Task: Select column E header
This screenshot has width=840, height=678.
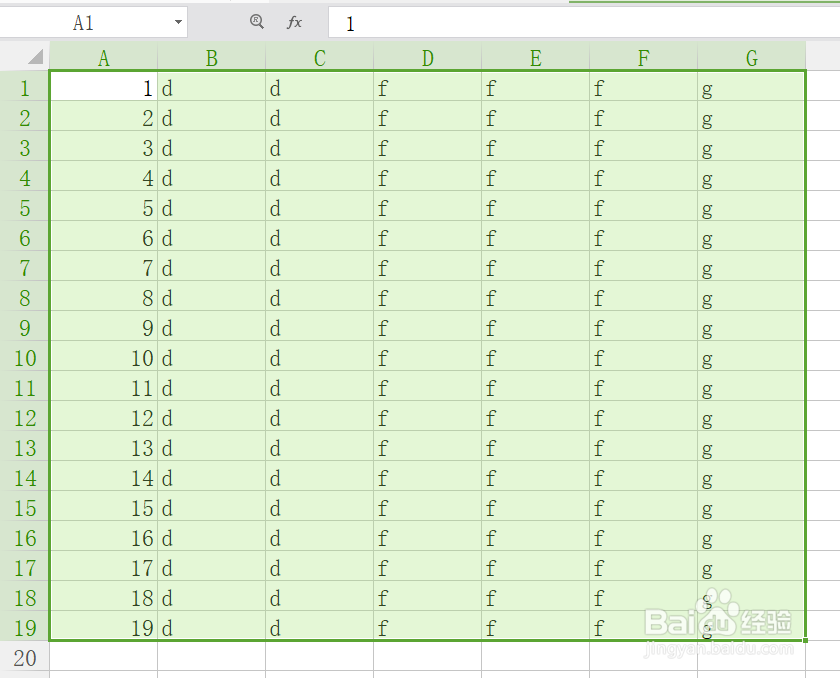Action: (535, 58)
